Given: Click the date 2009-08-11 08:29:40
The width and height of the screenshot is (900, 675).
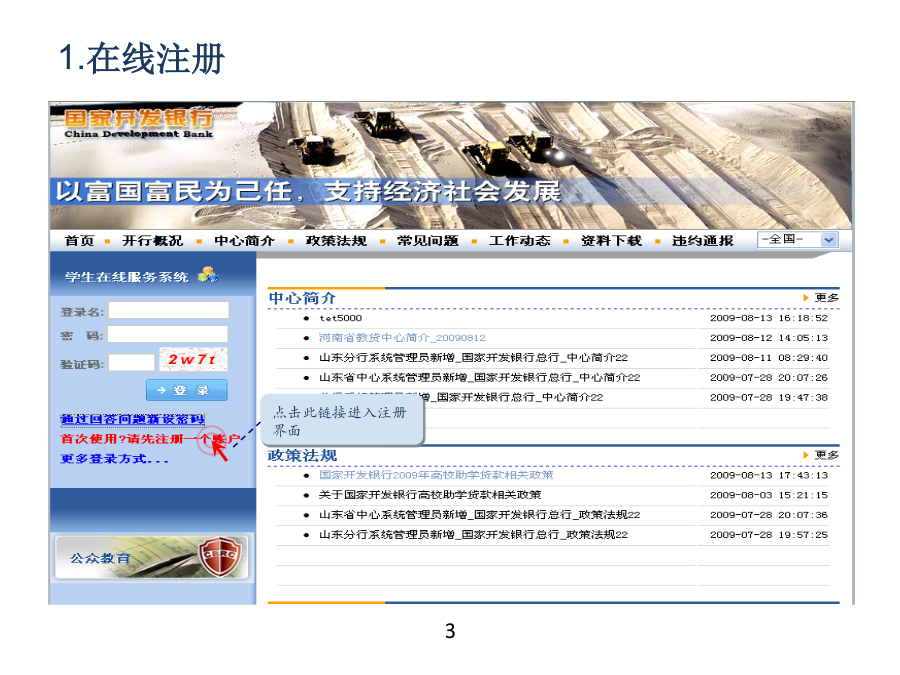Looking at the screenshot, I should point(769,358).
